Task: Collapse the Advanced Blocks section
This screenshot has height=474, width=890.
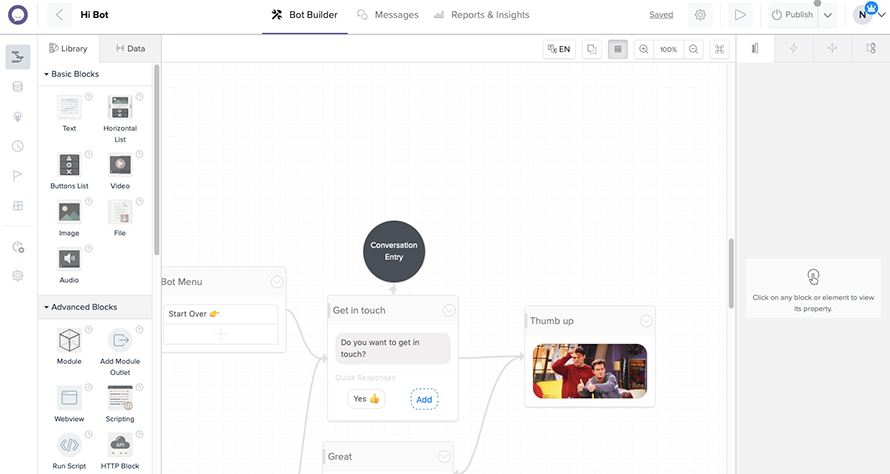Action: click(81, 307)
